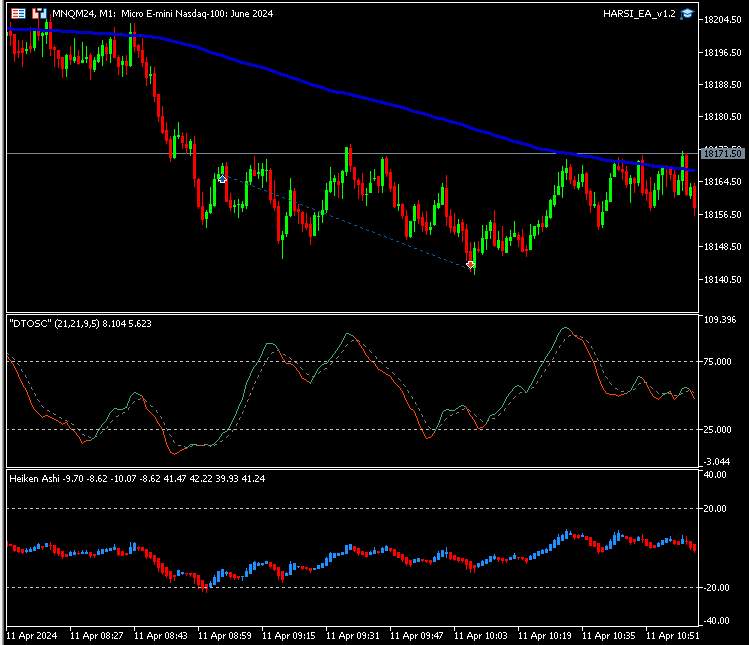Viewport: 749px width, 645px height.
Task: Click the 11 Apr 09:31 time label
Action: point(353,635)
